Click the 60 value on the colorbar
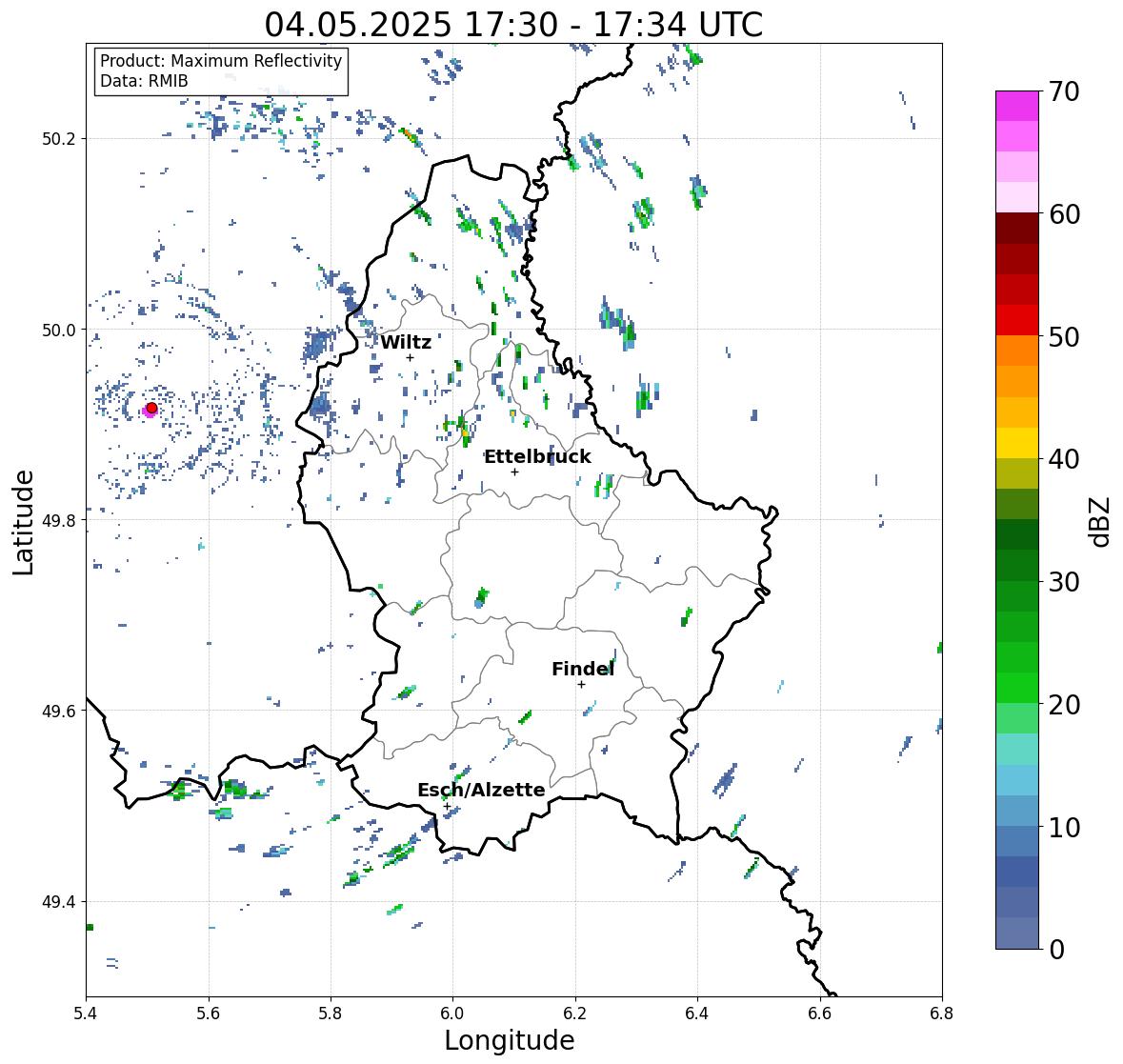 1064,214
